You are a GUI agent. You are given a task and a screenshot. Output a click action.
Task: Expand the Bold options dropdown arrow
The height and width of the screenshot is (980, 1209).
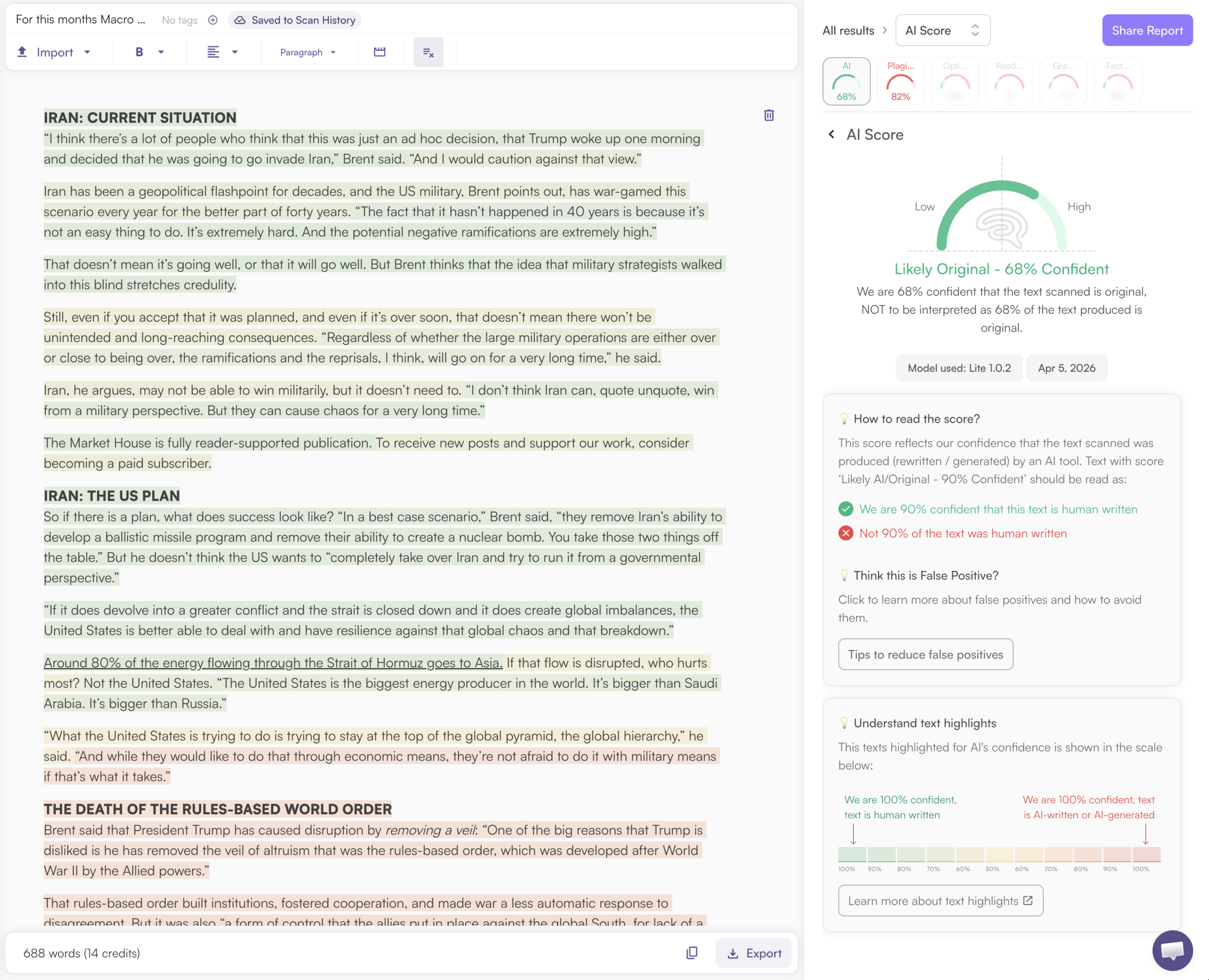click(161, 52)
